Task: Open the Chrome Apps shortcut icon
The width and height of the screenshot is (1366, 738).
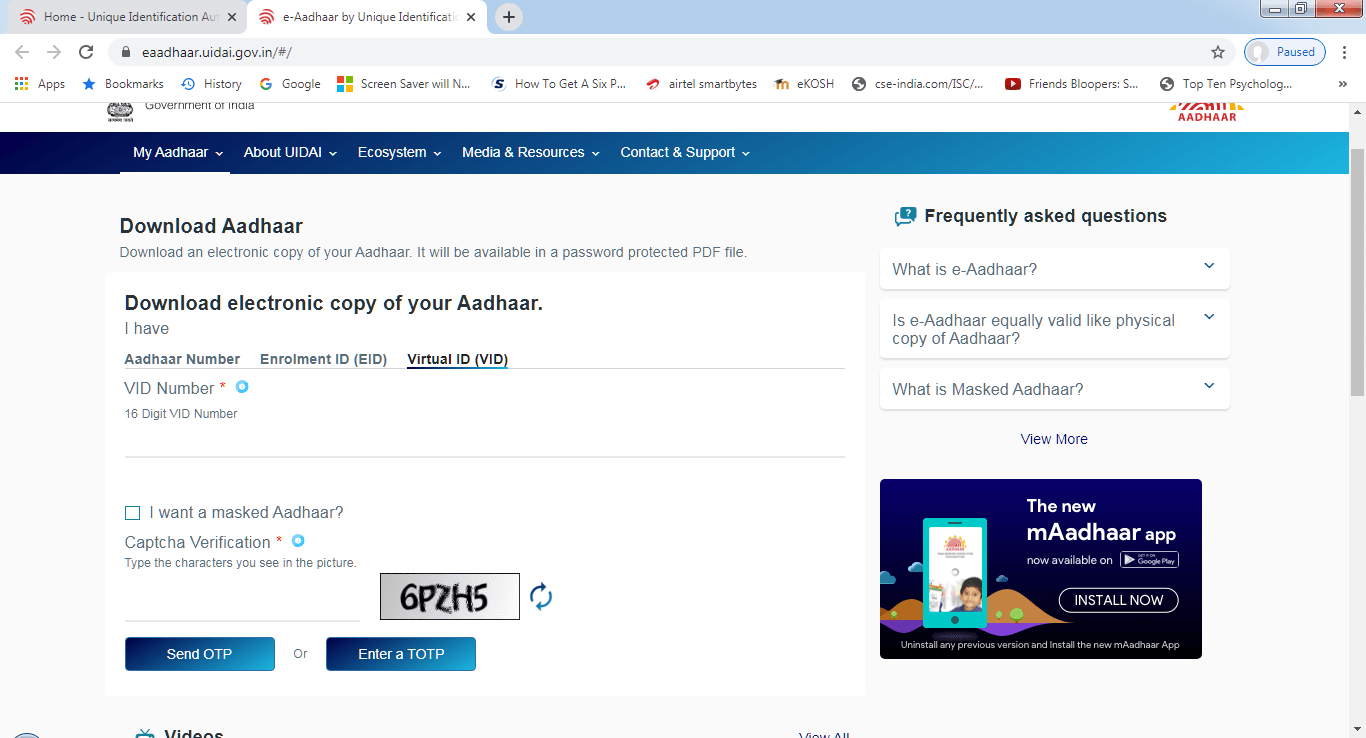Action: pyautogui.click(x=22, y=84)
